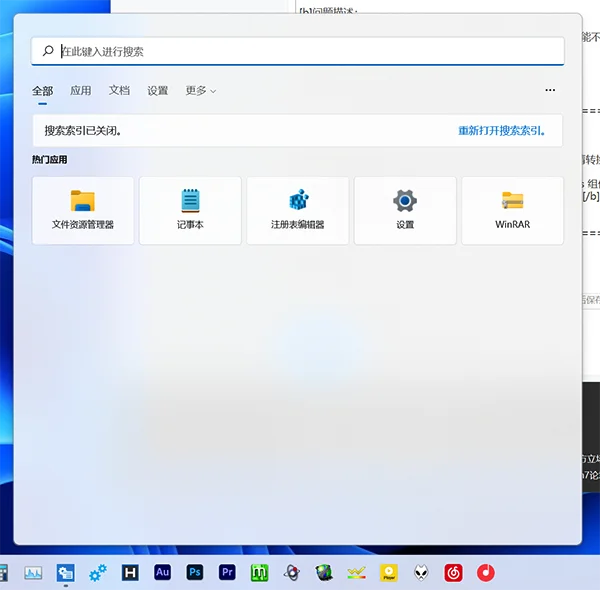Screen dimensions: 600x590
Task: Open the performance monitor graph icon on taskbar
Action: pyautogui.click(x=33, y=573)
